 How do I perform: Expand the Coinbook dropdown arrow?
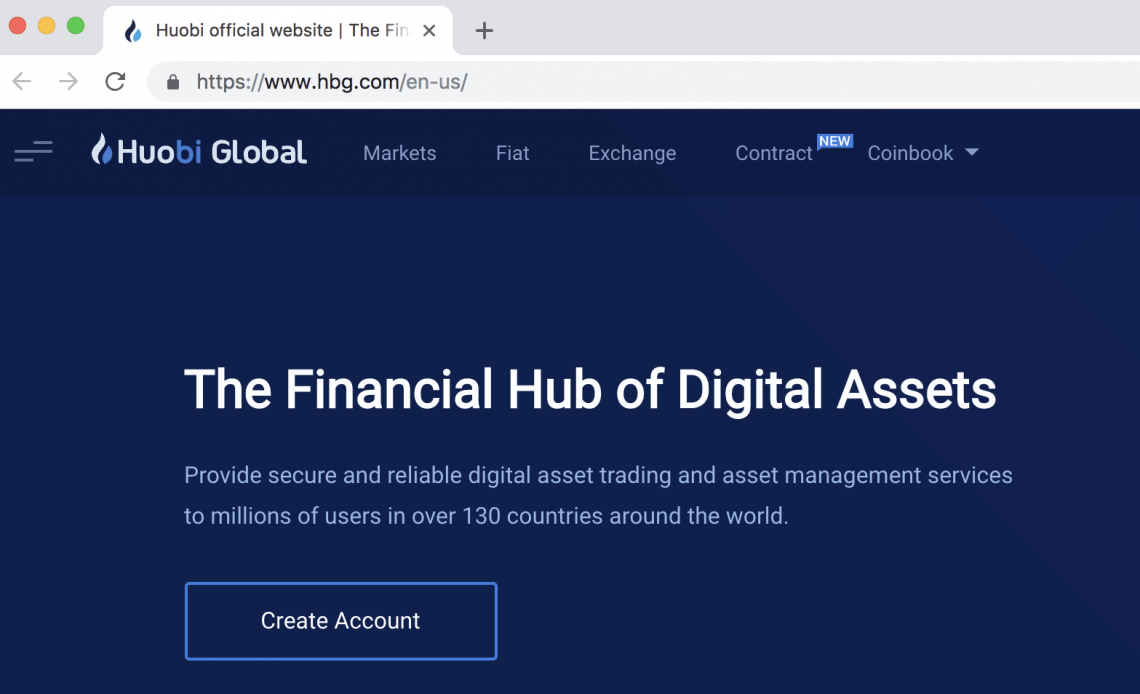point(972,153)
